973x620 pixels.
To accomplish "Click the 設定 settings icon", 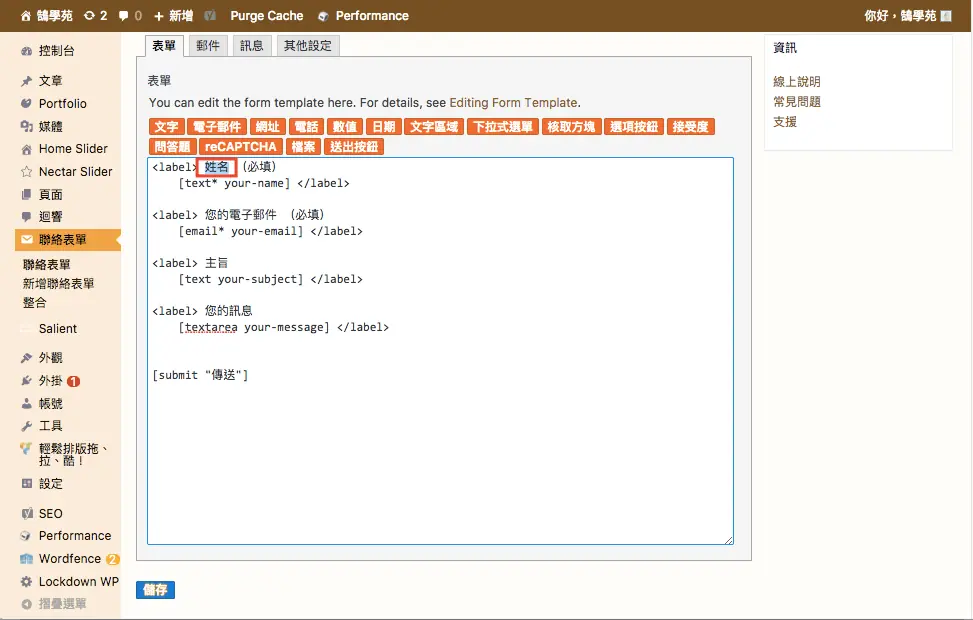I will pos(26,483).
